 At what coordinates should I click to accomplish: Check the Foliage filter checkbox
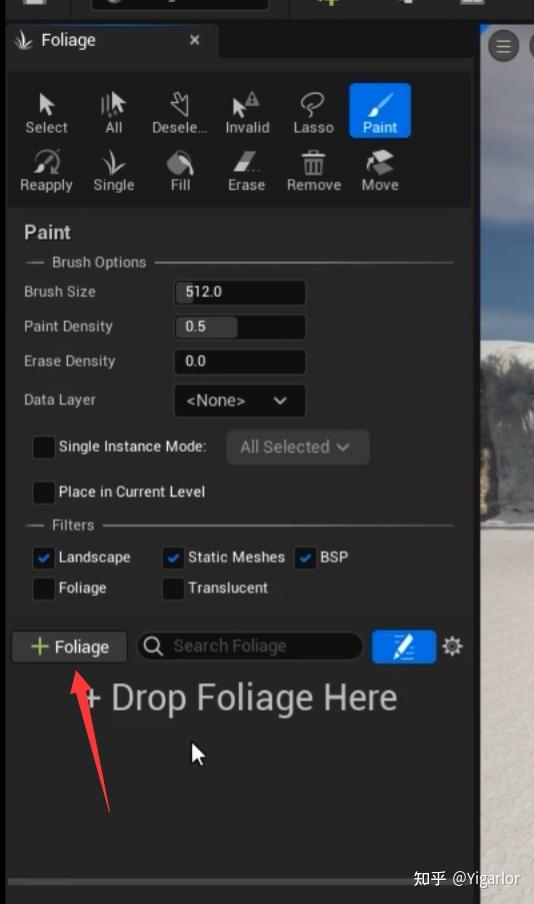tap(44, 588)
